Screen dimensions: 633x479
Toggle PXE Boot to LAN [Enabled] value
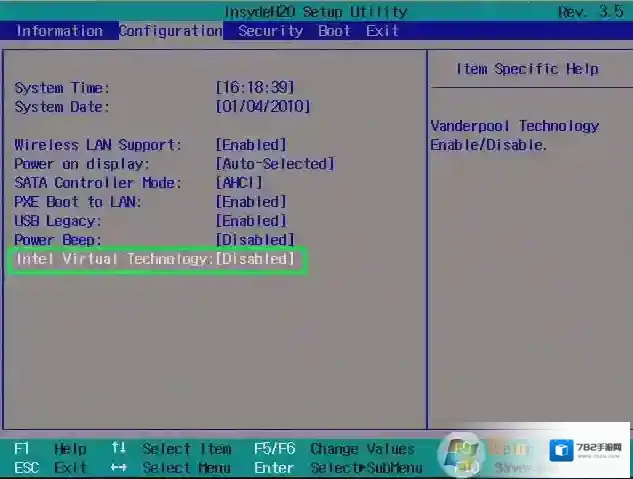[x=251, y=202]
